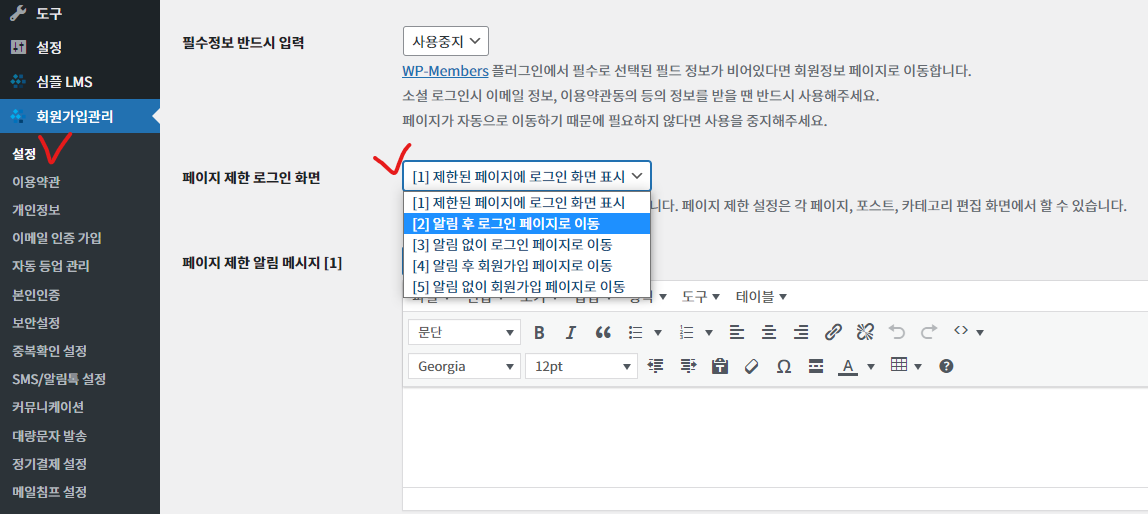
Task: Go to the 본인인증 submenu
Action: (x=36, y=294)
